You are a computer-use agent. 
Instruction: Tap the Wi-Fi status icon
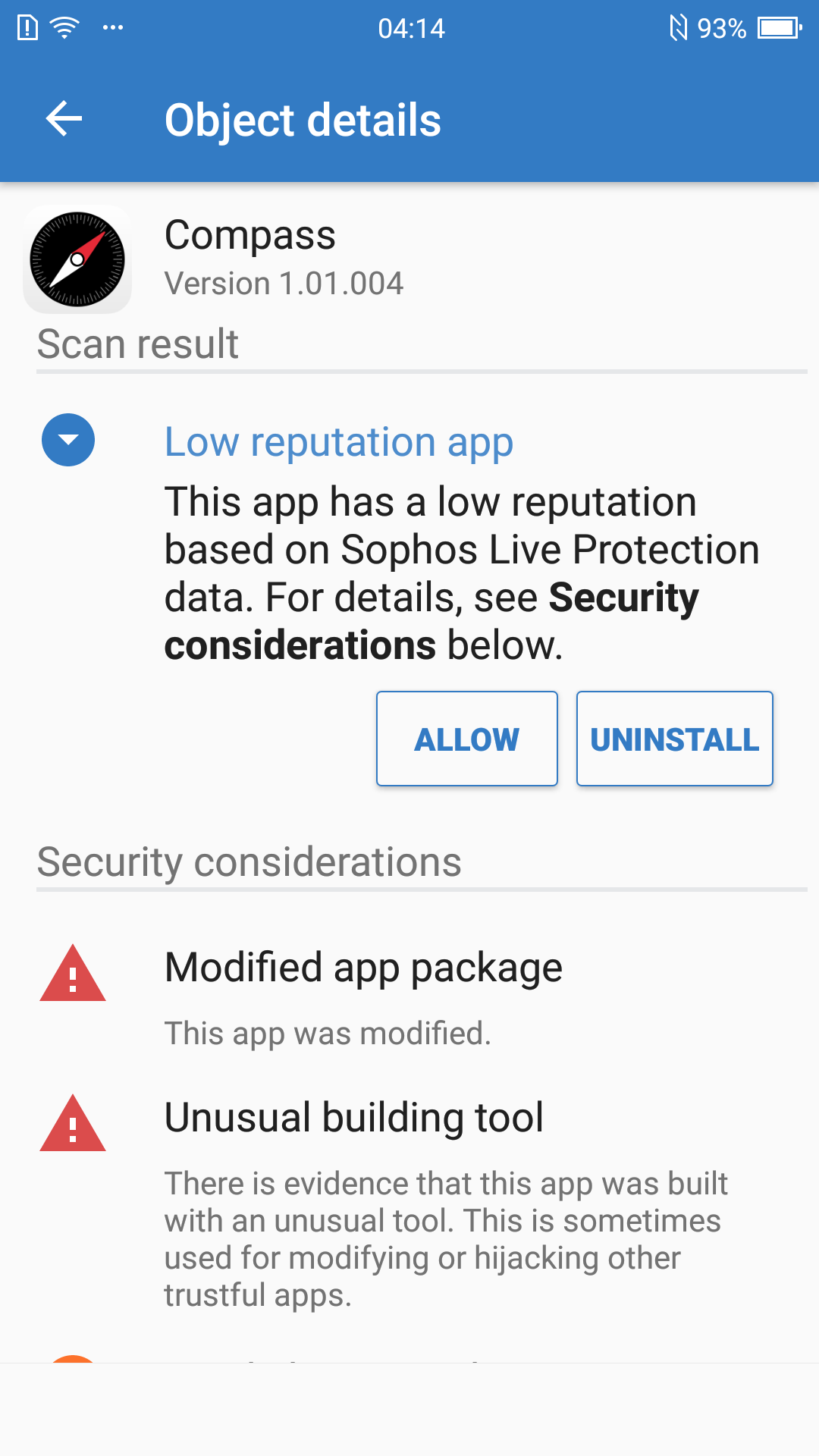pyautogui.click(x=64, y=28)
